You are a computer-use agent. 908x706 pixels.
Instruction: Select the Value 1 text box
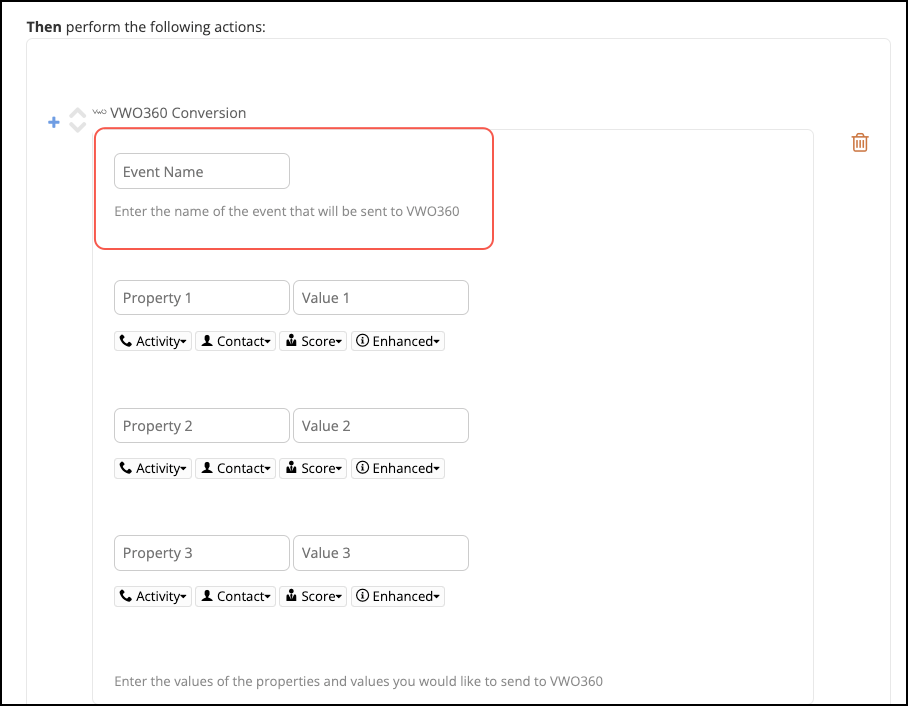coord(380,298)
